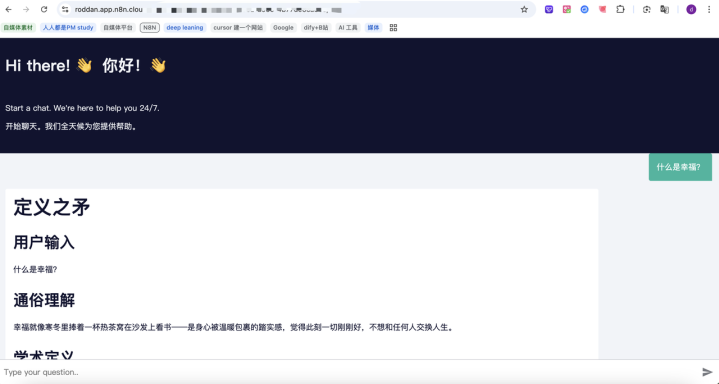This screenshot has height=384, width=719.
Task: Open the dify+B站 bookmark group
Action: pos(316,28)
